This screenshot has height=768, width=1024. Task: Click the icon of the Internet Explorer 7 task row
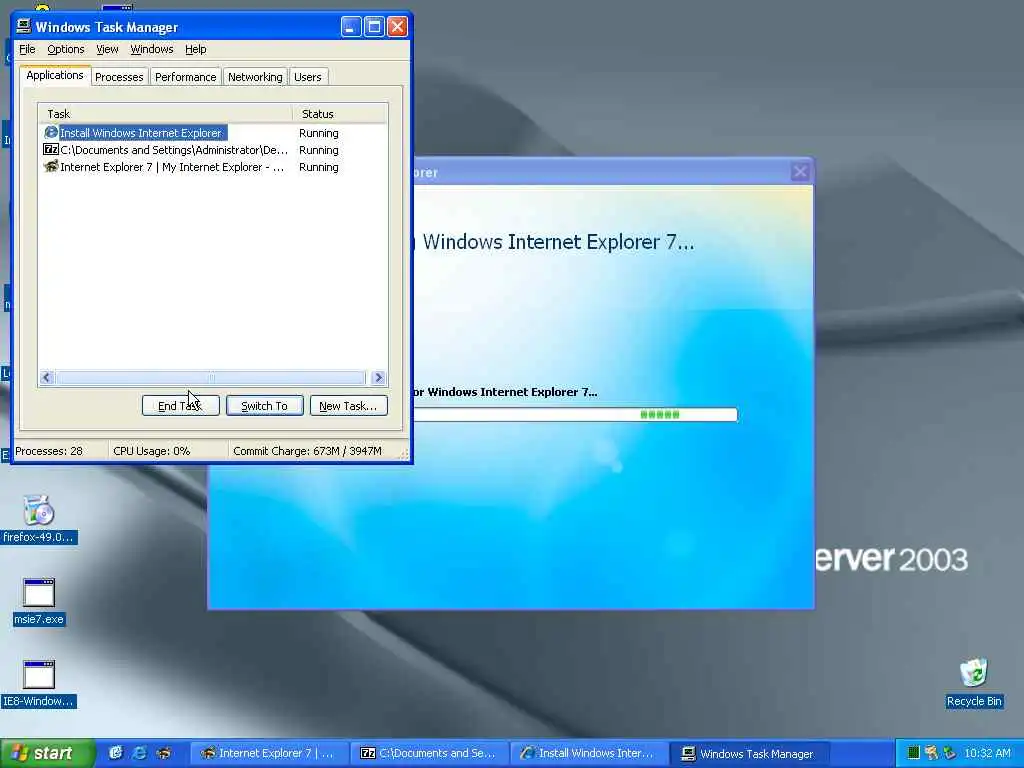point(51,167)
